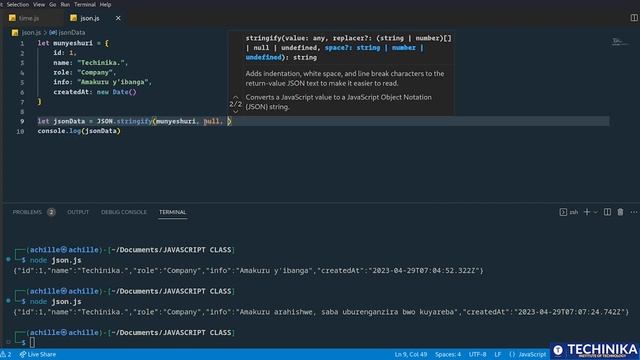Viewport: 640px width, 360px height.
Task: Click the active terminal prompt cursor
Action: coord(32,342)
